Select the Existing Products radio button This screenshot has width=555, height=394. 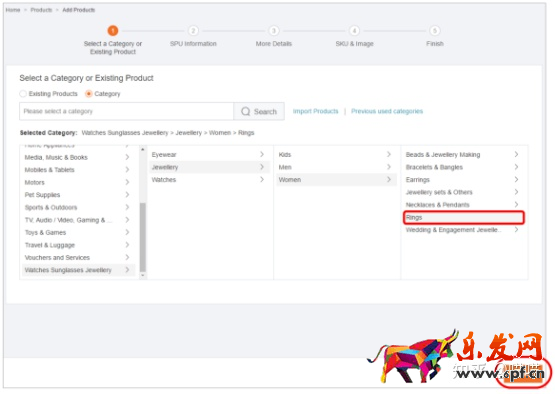(x=23, y=94)
